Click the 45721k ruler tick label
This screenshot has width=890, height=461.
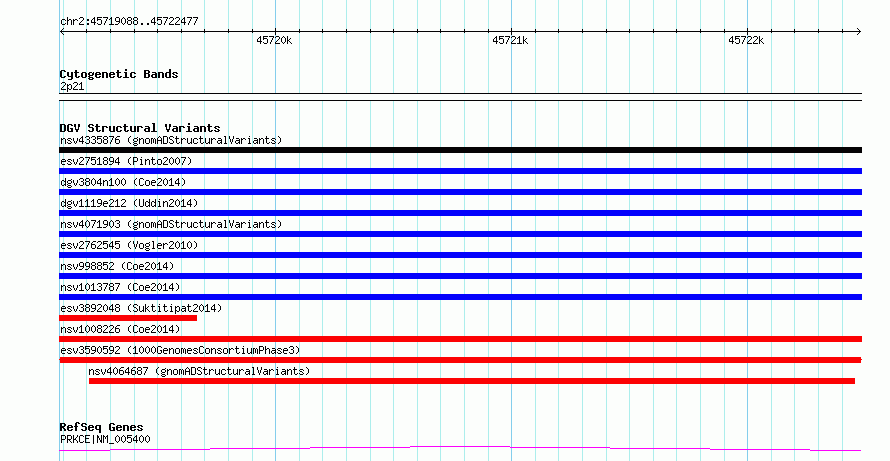click(x=510, y=40)
